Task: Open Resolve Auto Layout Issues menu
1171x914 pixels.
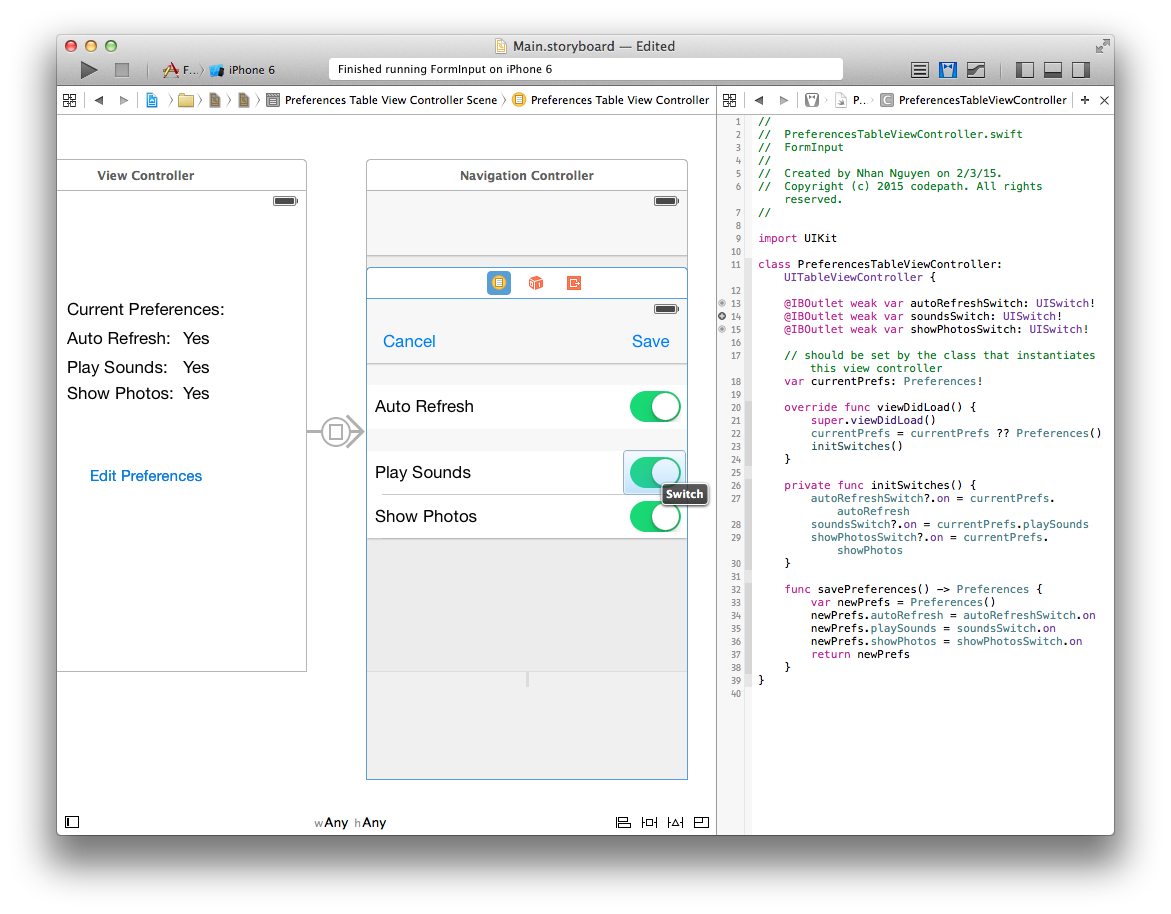Action: [x=675, y=823]
